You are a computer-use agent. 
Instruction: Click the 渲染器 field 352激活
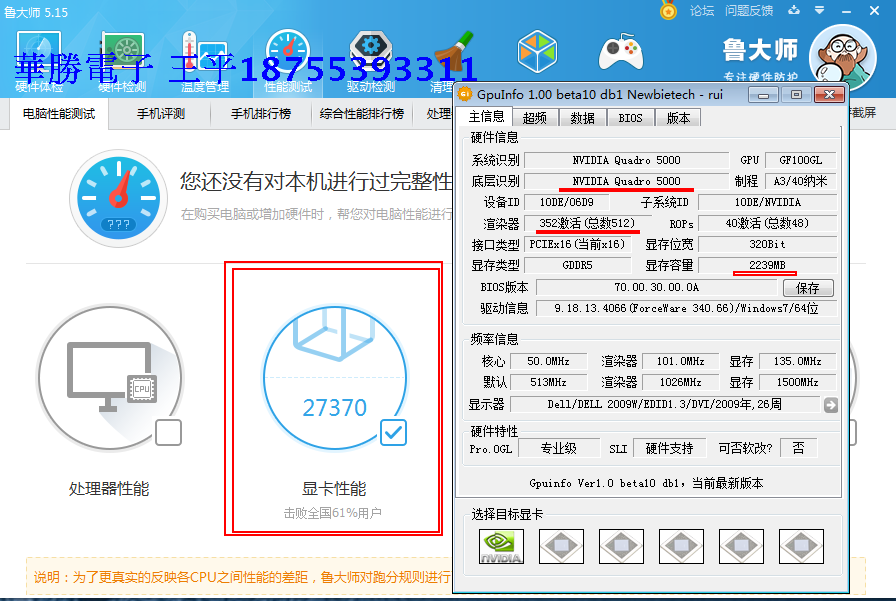point(587,223)
